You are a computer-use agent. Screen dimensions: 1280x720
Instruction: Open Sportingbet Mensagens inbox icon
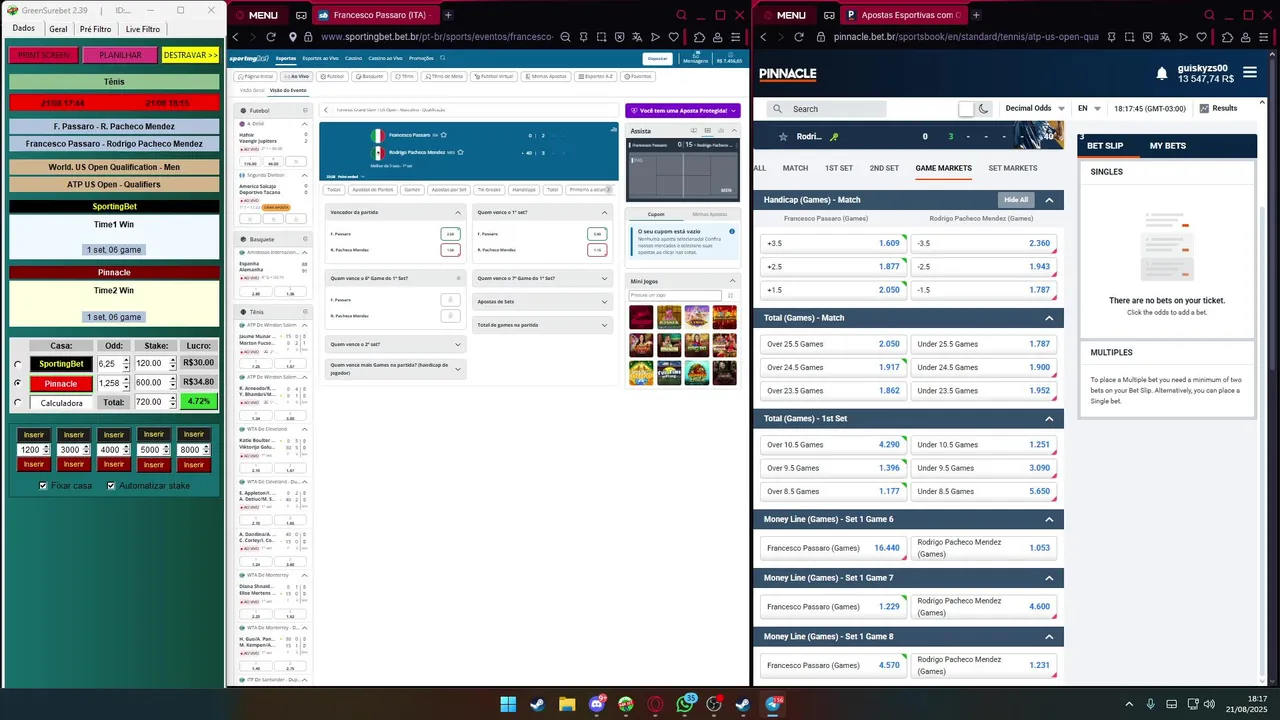tap(695, 58)
